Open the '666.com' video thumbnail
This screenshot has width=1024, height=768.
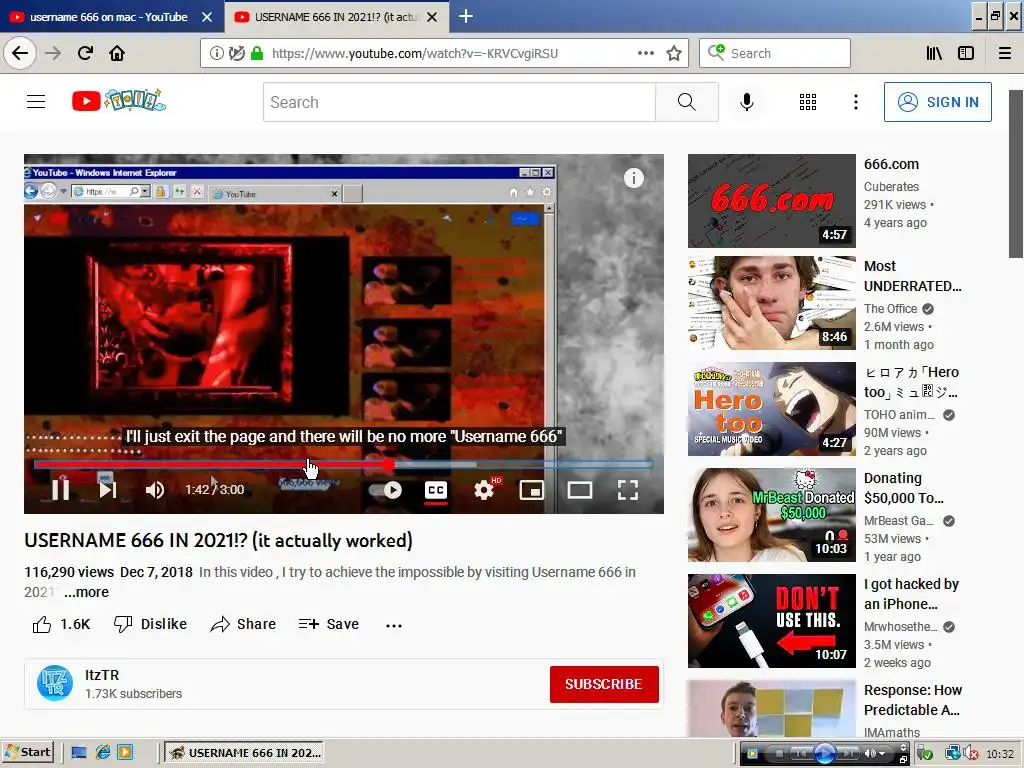click(x=771, y=200)
